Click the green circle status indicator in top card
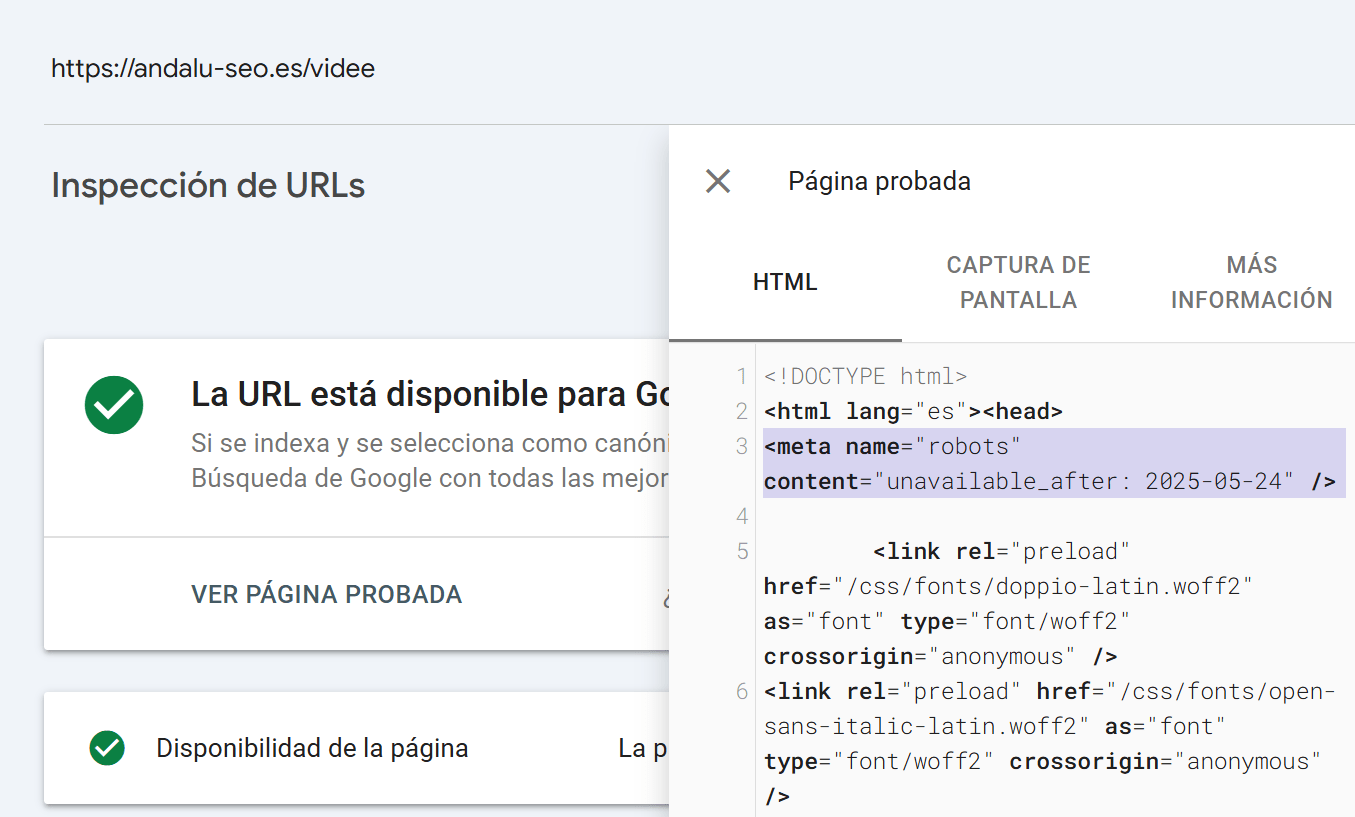1355x817 pixels. [113, 405]
